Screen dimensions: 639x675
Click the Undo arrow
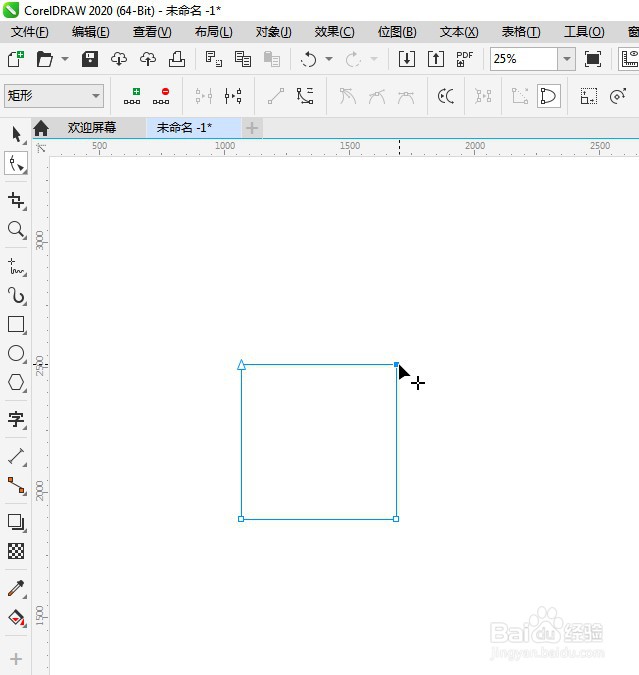309,59
